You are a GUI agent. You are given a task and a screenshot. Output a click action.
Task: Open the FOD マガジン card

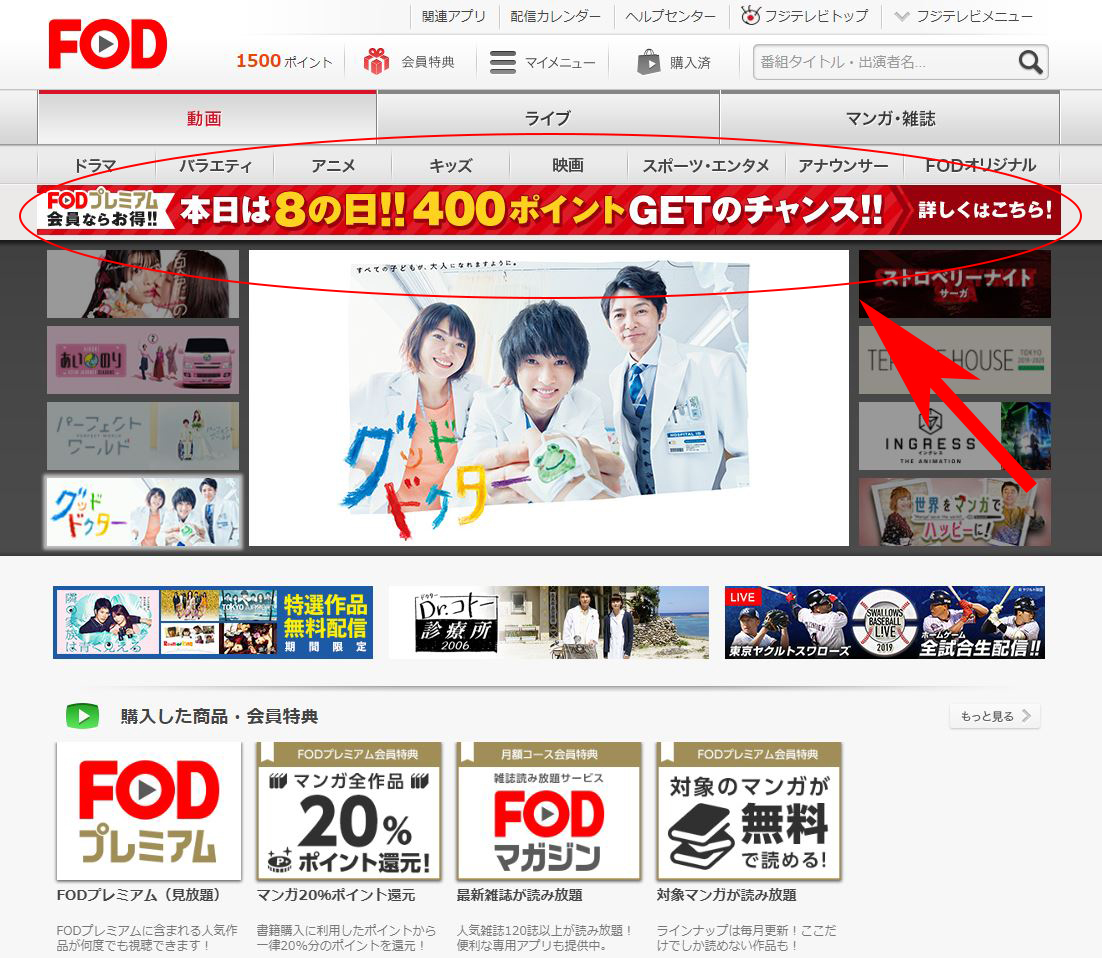pos(549,811)
